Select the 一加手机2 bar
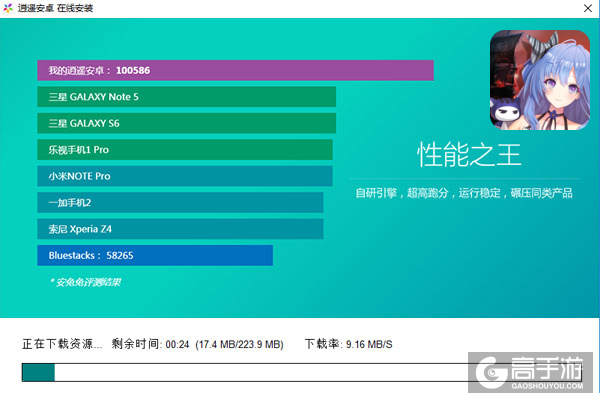The width and height of the screenshot is (600, 393). pyautogui.click(x=180, y=202)
